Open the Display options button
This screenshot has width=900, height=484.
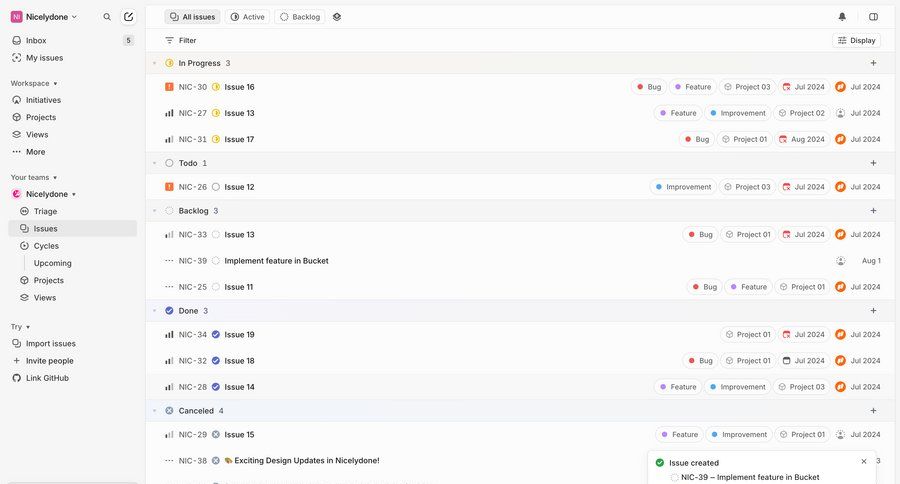click(856, 40)
